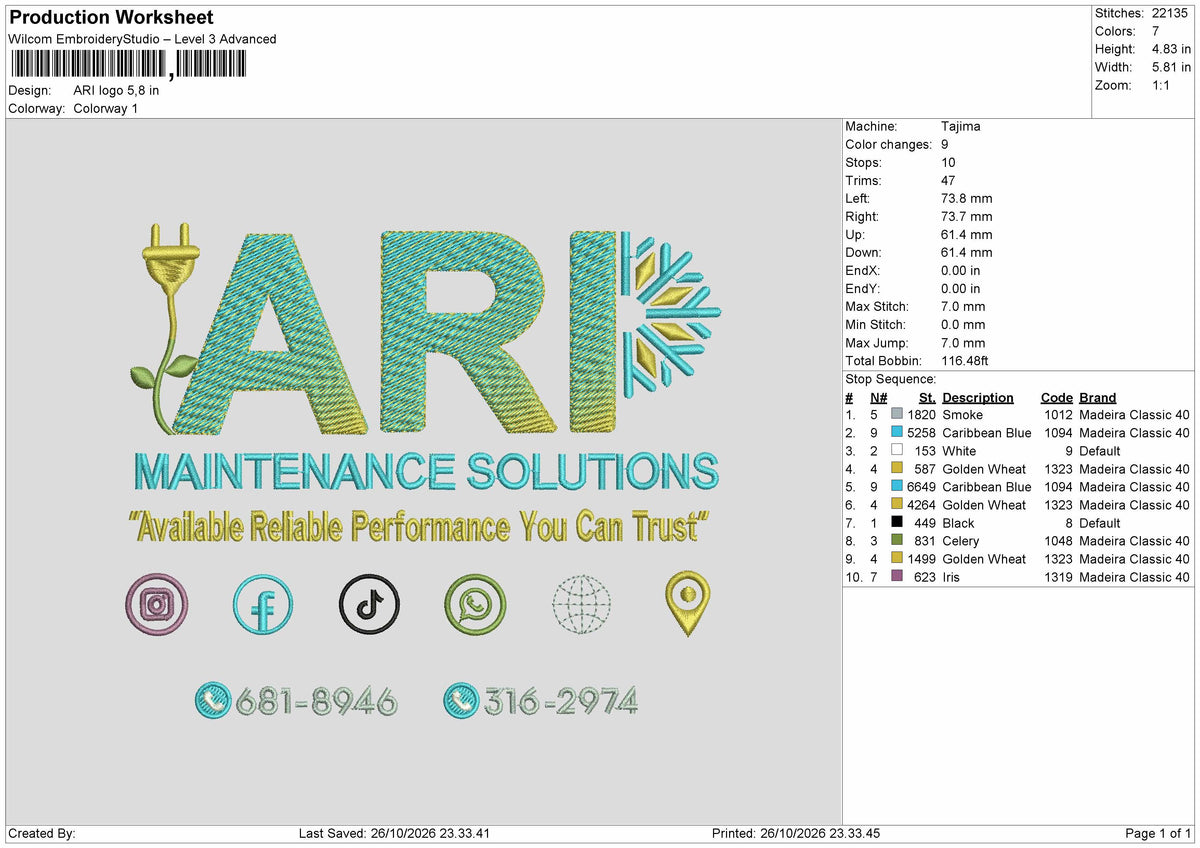
Task: Click the Instagram icon in the design
Action: [157, 605]
